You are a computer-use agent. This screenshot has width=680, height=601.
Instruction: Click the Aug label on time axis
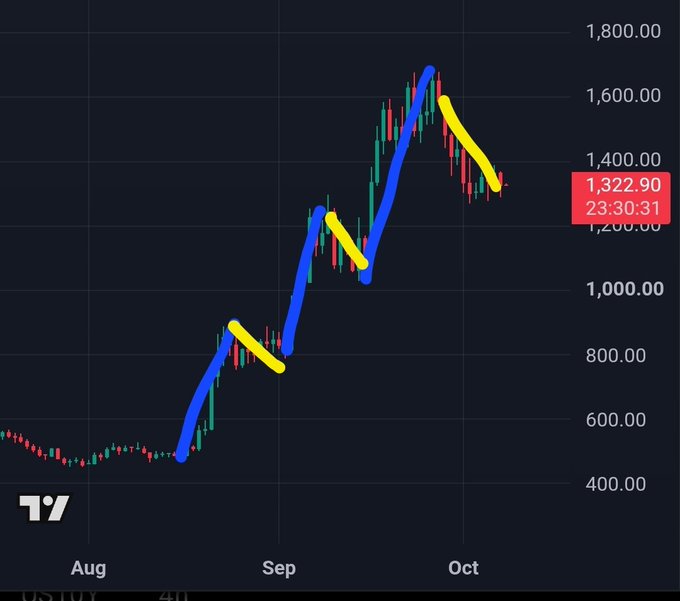pos(88,568)
